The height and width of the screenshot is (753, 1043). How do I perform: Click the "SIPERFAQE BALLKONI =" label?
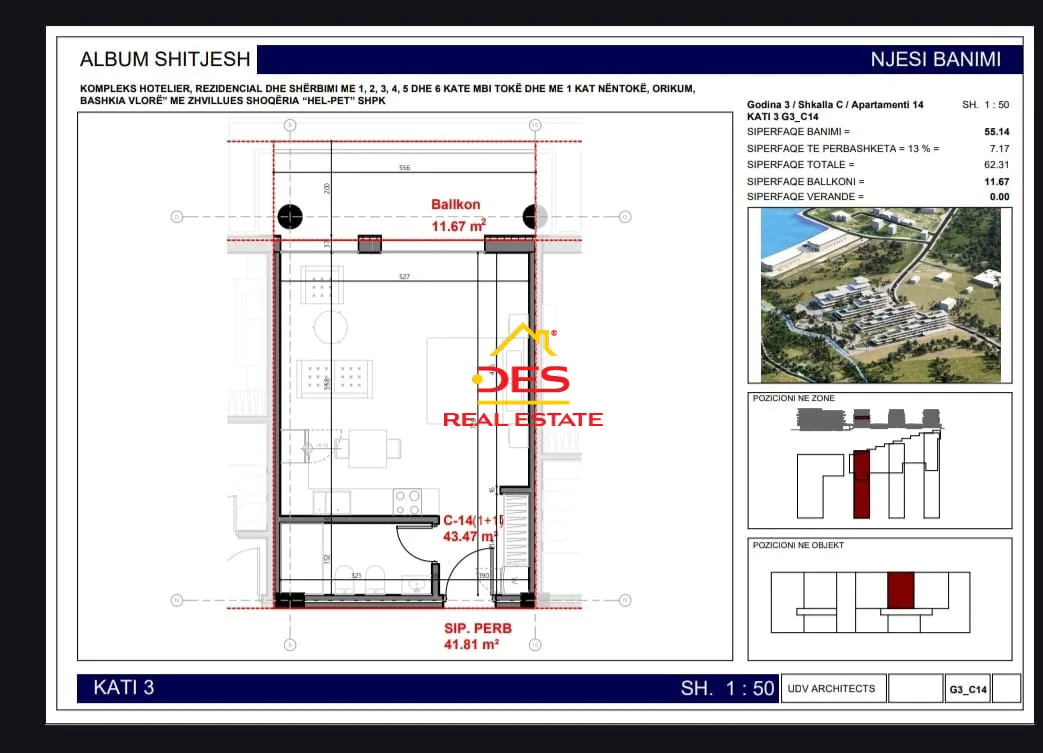pyautogui.click(x=806, y=181)
